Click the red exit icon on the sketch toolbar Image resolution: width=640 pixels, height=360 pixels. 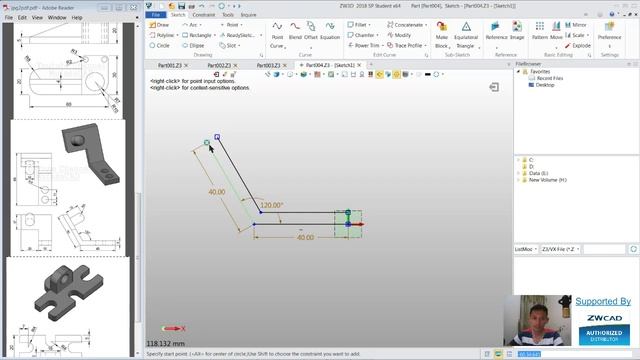216,74
